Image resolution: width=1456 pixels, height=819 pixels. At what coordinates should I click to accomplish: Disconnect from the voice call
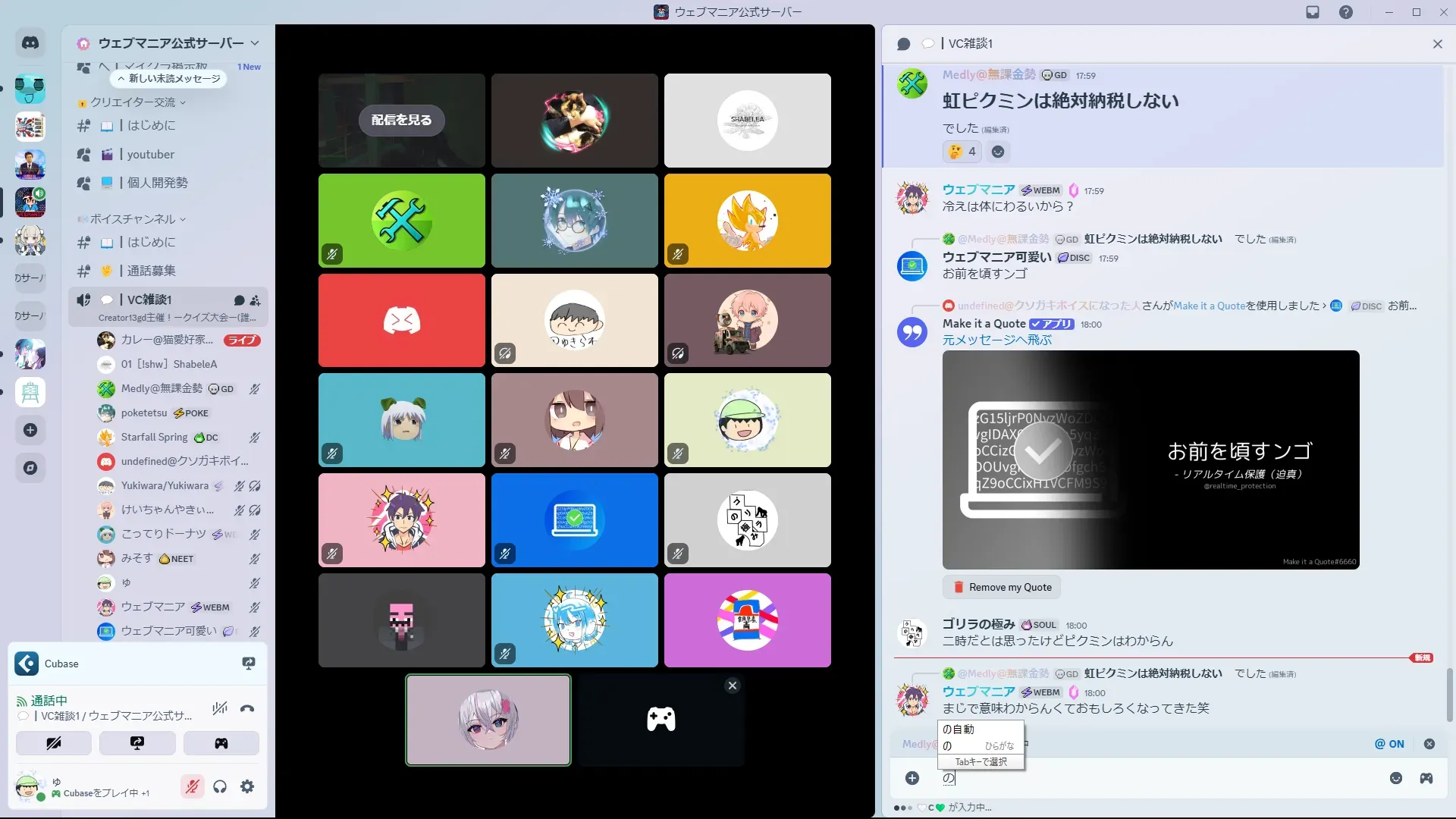tap(247, 709)
